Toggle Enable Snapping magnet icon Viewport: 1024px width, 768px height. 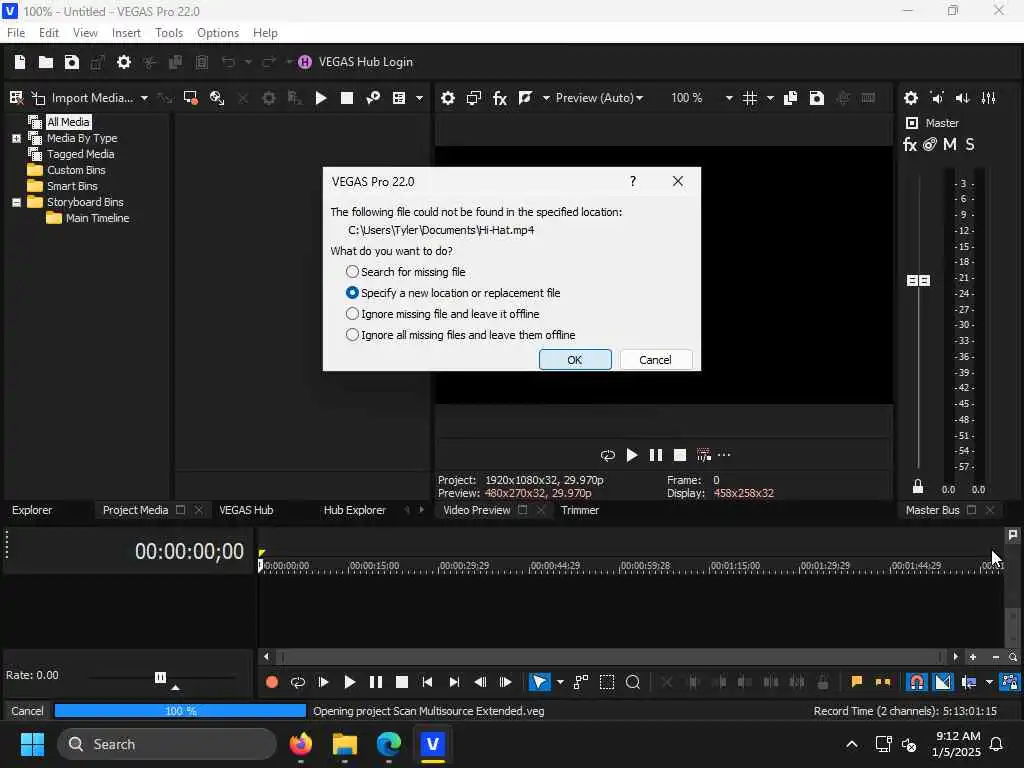coord(917,682)
